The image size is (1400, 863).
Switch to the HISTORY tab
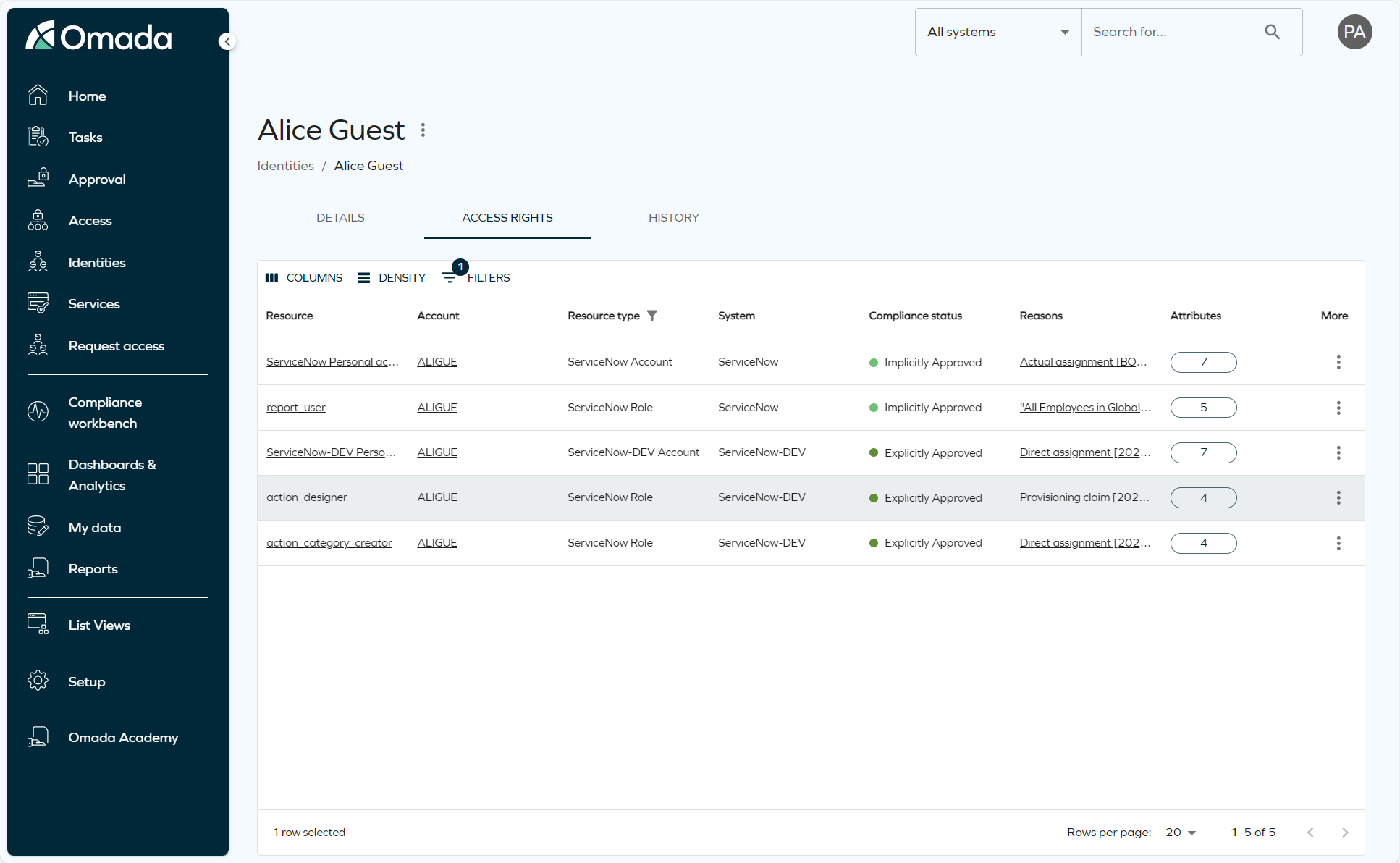coord(674,218)
